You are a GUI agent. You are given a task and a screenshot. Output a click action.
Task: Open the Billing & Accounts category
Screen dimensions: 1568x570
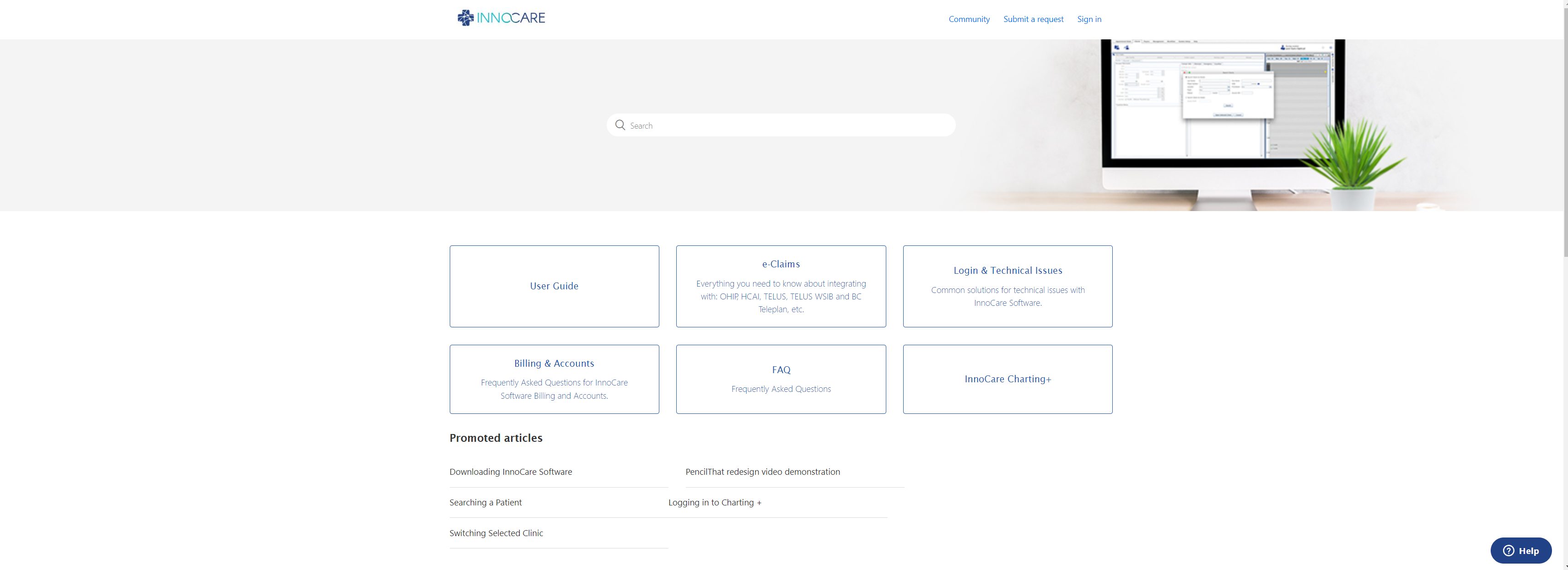pyautogui.click(x=554, y=380)
